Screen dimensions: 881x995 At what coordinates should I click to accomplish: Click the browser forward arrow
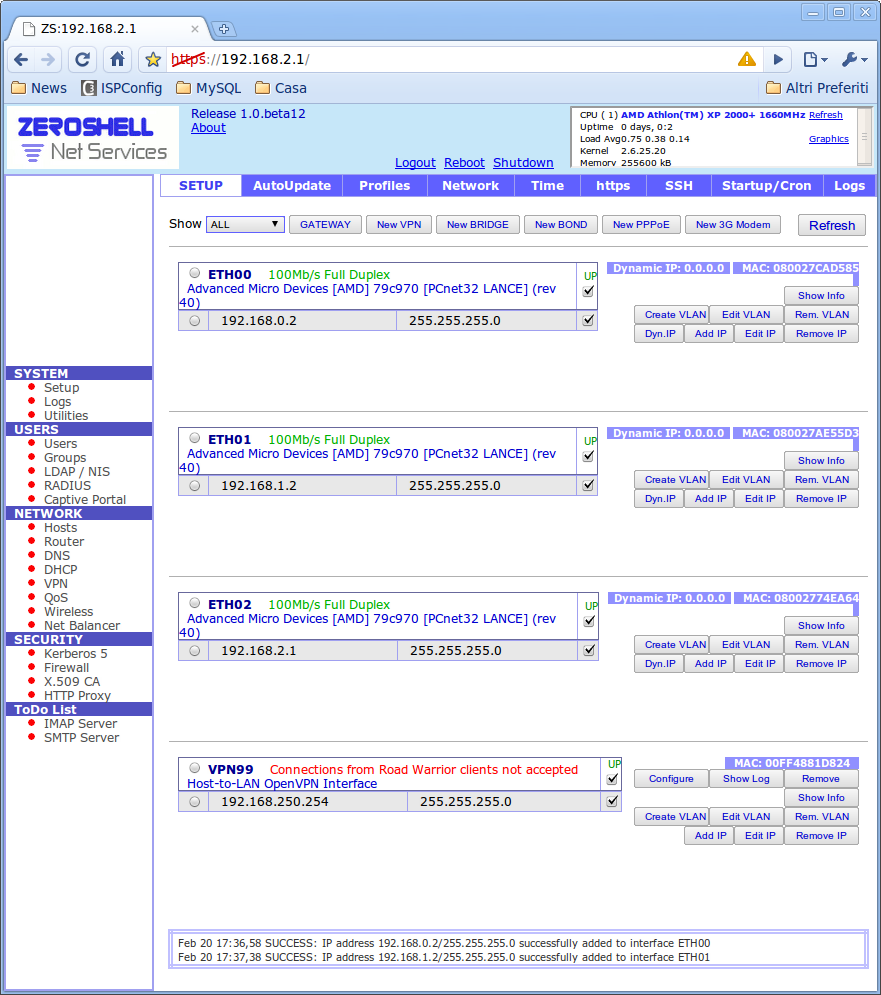pos(48,60)
